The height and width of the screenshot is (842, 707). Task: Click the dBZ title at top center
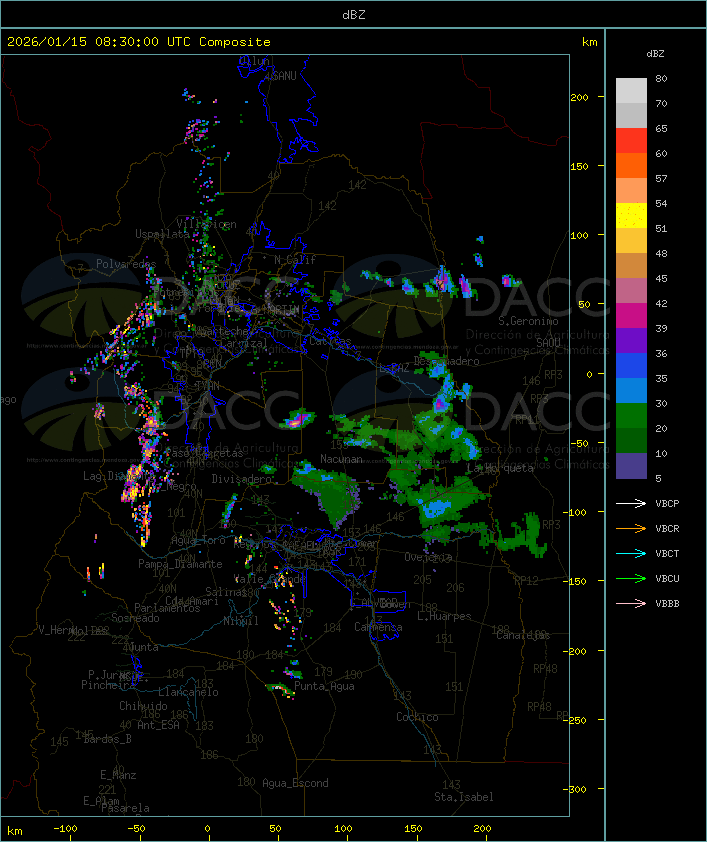click(x=354, y=15)
